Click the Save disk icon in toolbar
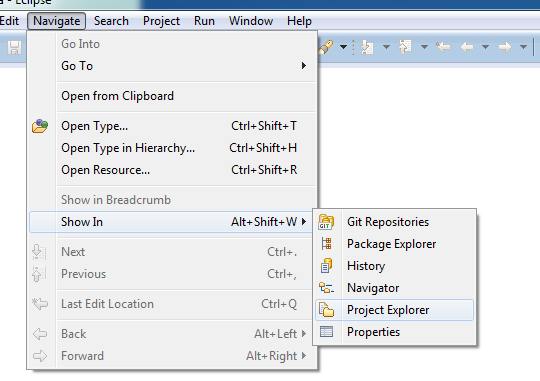 pos(14,47)
